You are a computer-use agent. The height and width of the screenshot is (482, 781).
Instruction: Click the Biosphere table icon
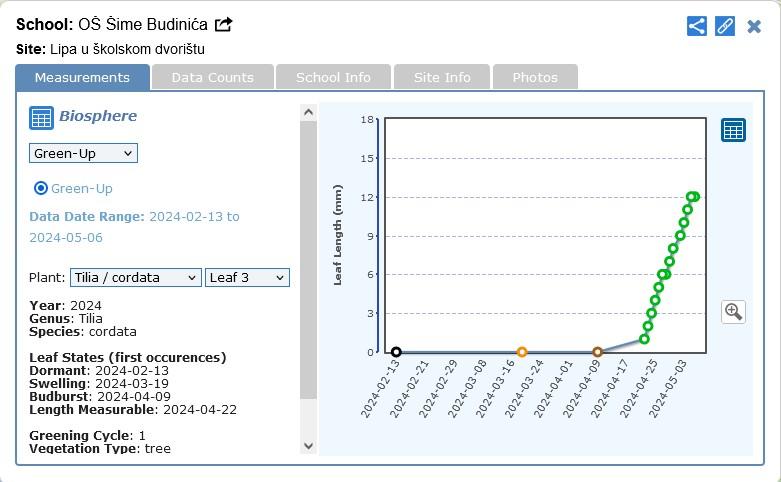click(41, 117)
